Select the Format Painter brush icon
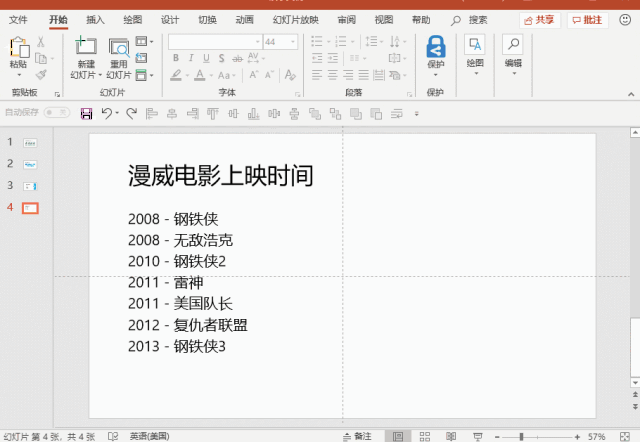The image size is (640, 442). coord(41,75)
